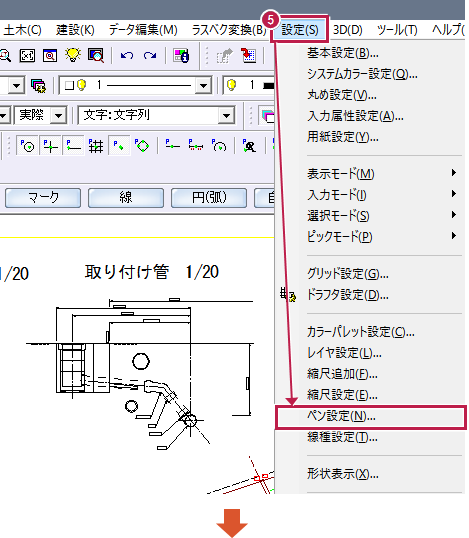Click the magnifier over screen icon
This screenshot has height=538, width=469.
(x=96, y=55)
